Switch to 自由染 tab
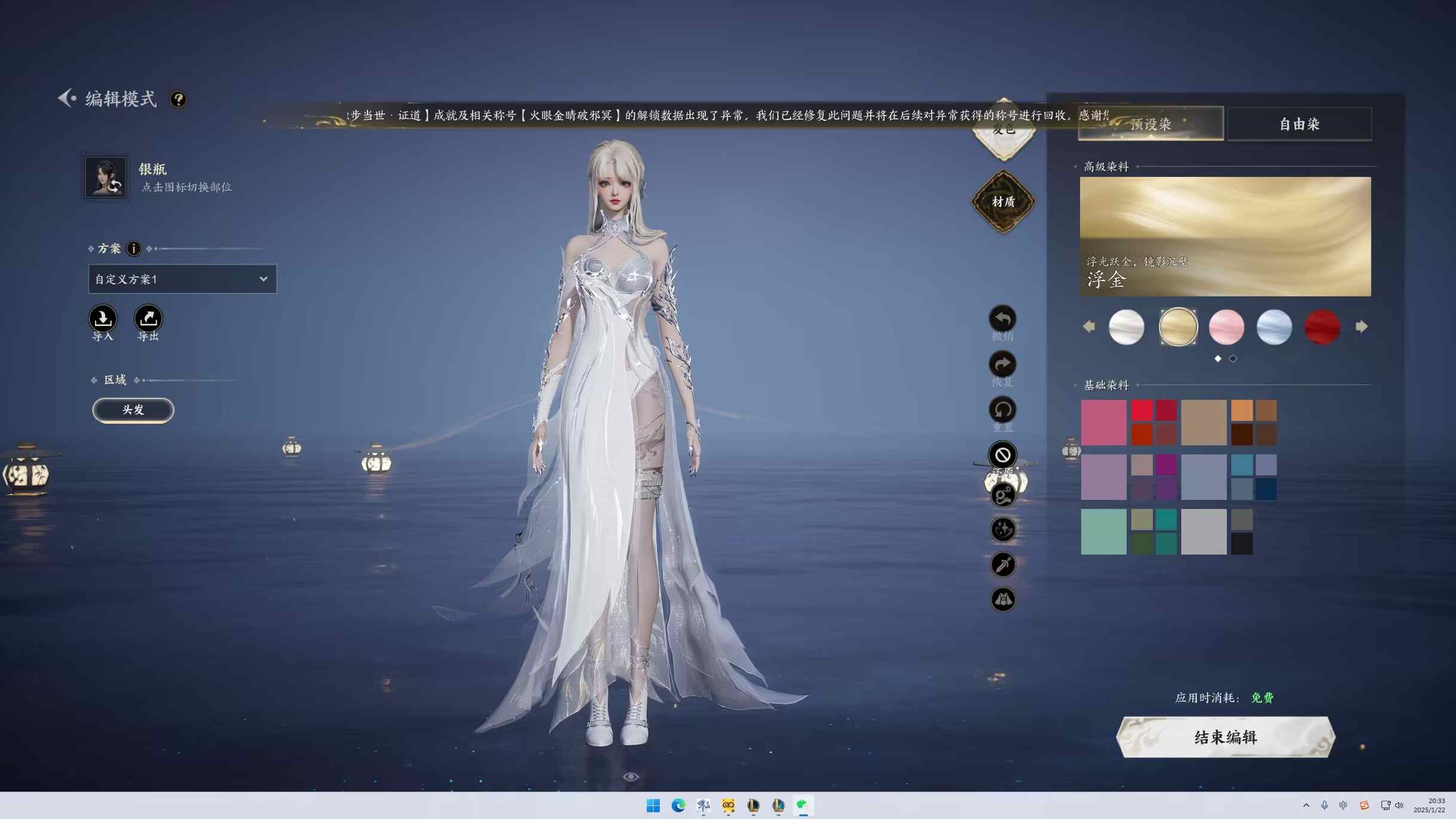 1299,124
